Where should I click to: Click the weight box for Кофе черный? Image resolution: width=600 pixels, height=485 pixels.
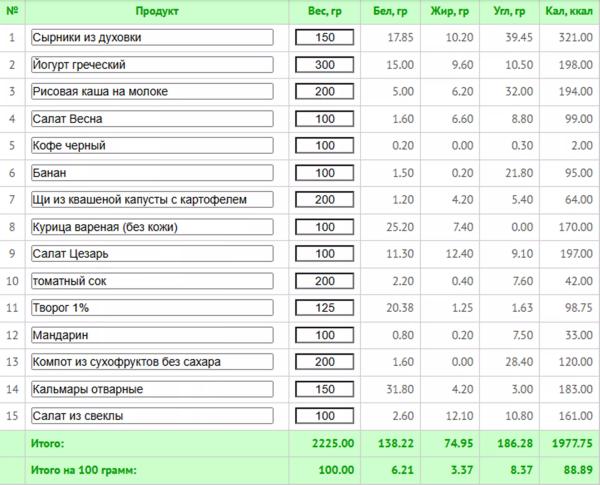(325, 146)
